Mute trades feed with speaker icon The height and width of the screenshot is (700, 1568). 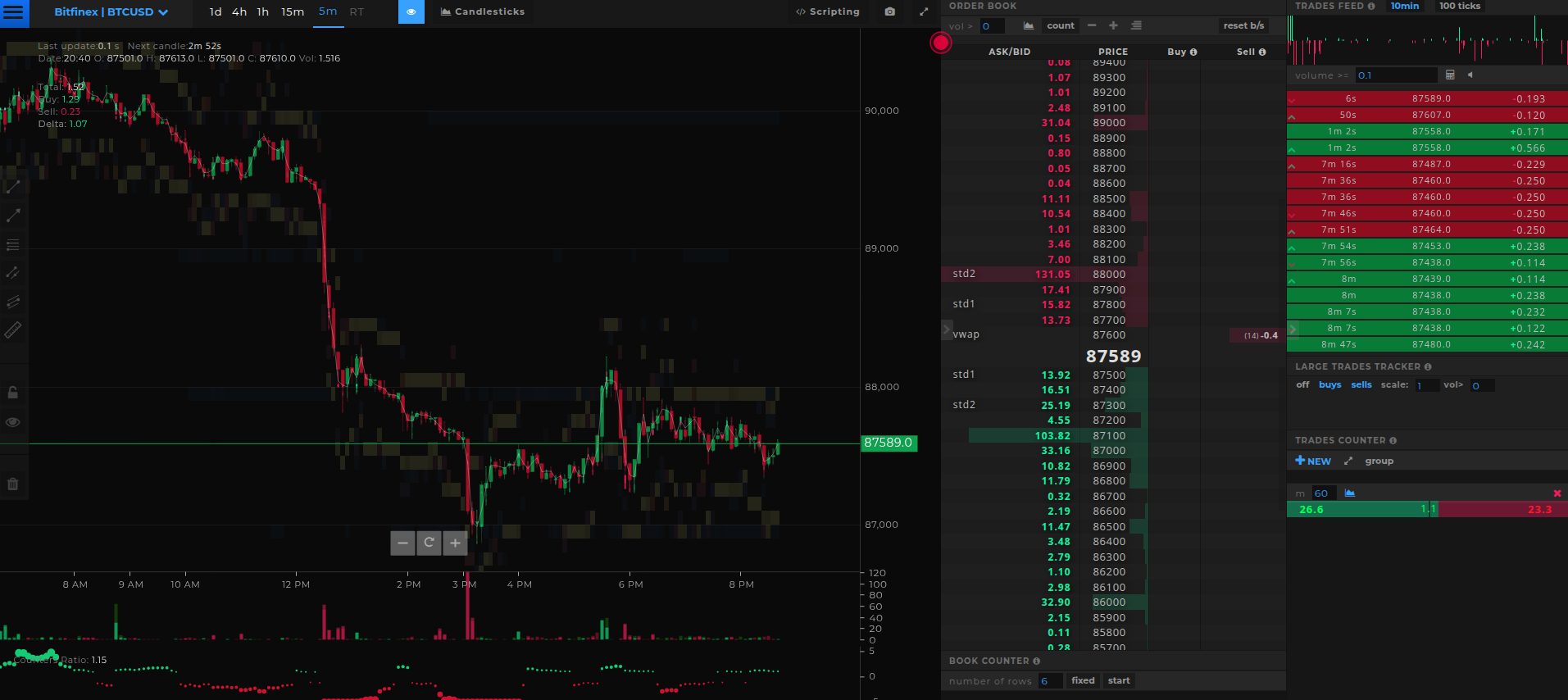tap(1470, 75)
